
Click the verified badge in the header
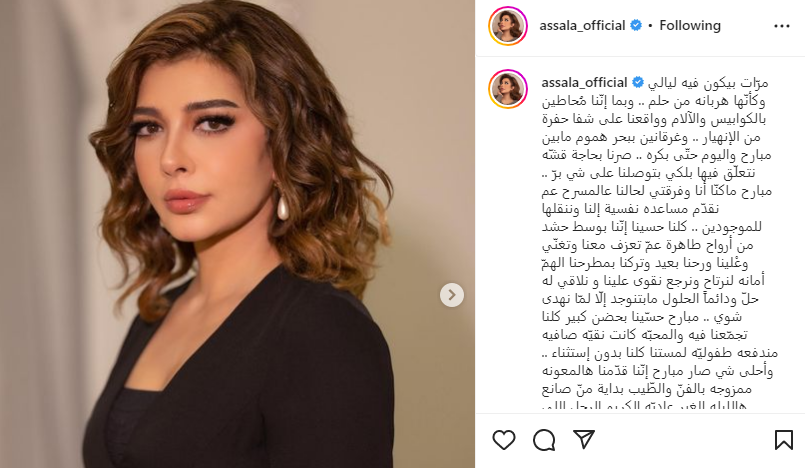click(636, 25)
